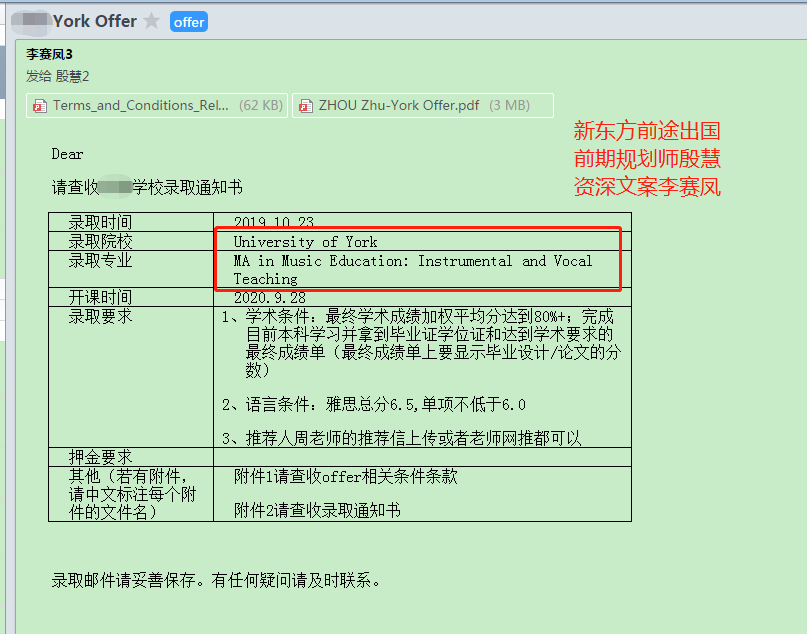Image resolution: width=807 pixels, height=634 pixels.
Task: Click the 其他（若有附件 row label
Action: tap(132, 494)
